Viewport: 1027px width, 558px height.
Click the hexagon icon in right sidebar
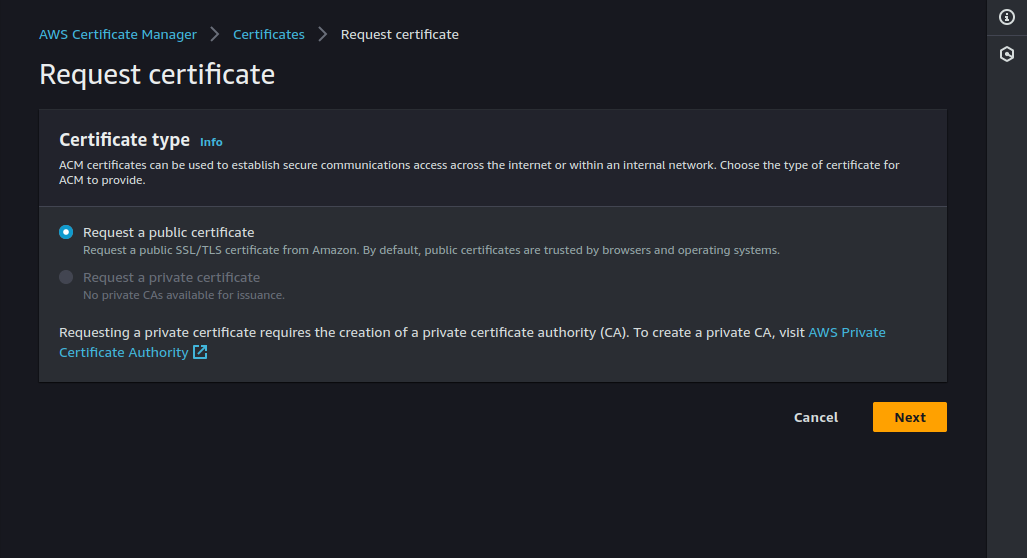(1007, 55)
